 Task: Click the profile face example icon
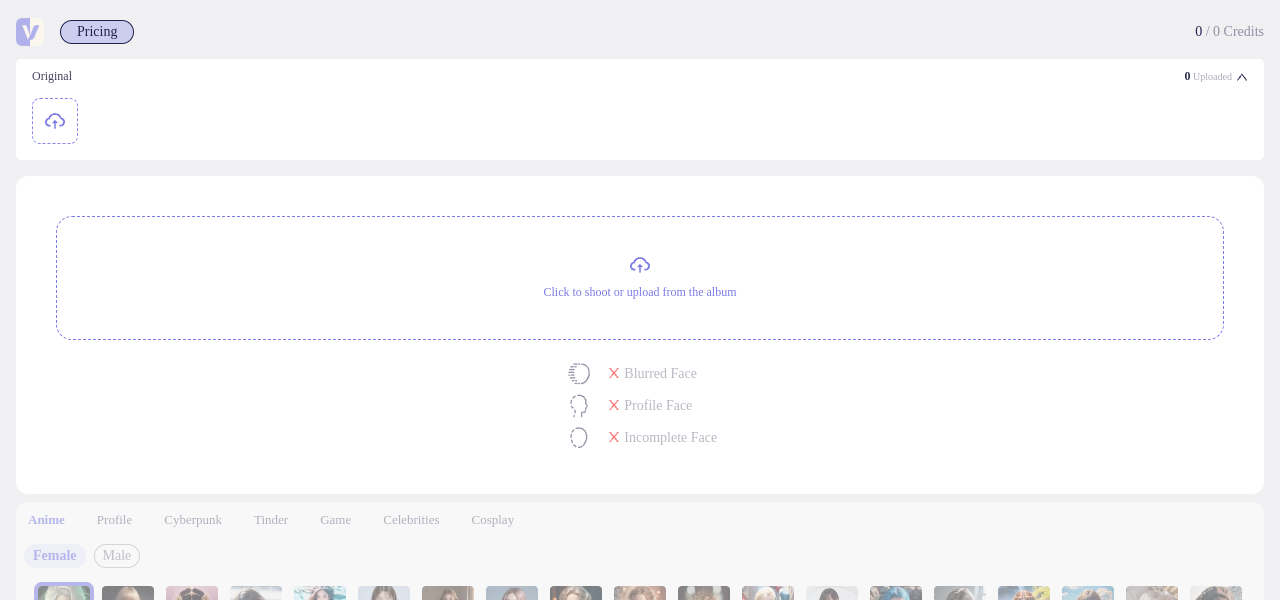(x=579, y=406)
